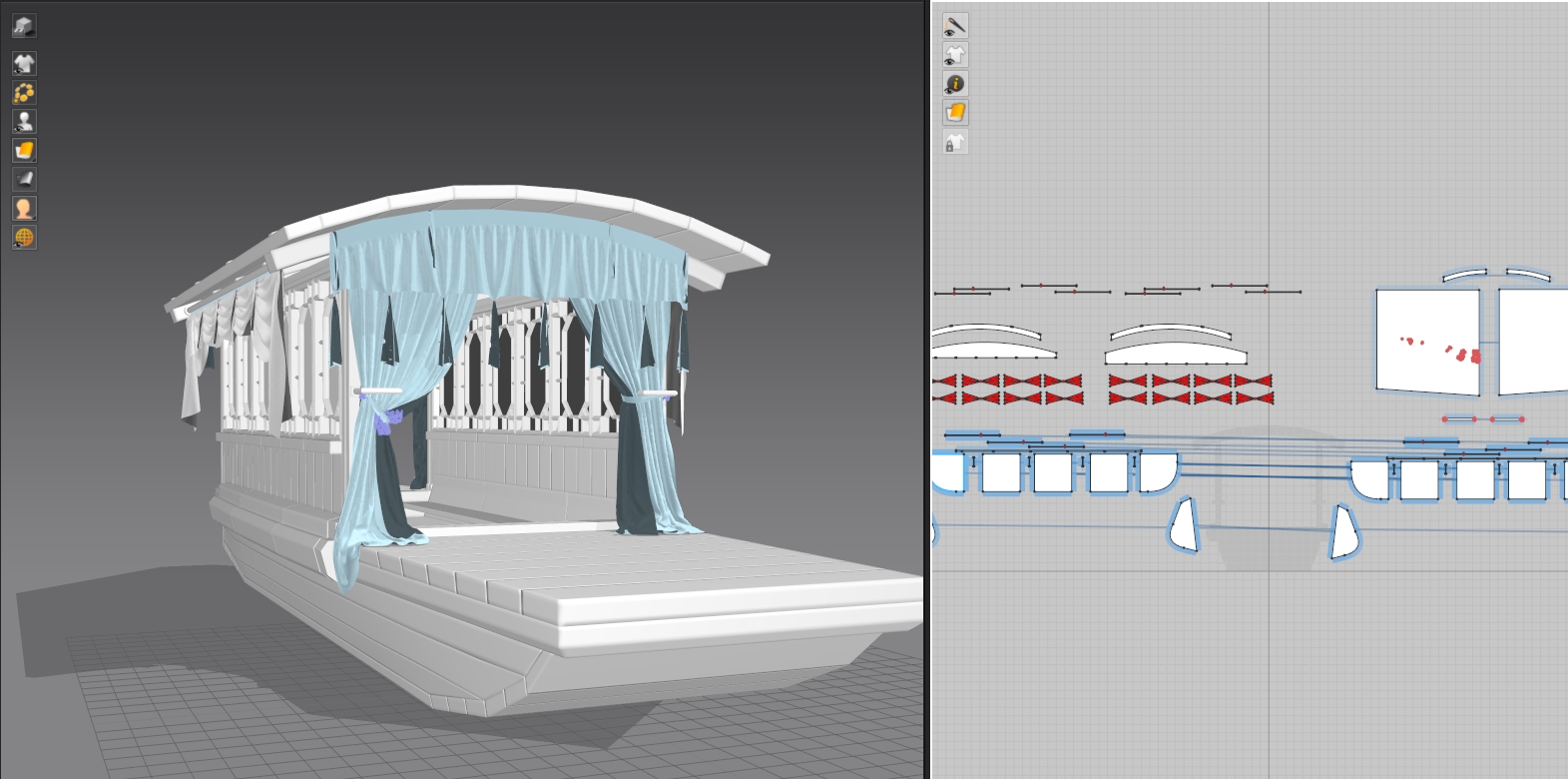Toggle seamline visibility needle icon in 2D window

point(955,26)
